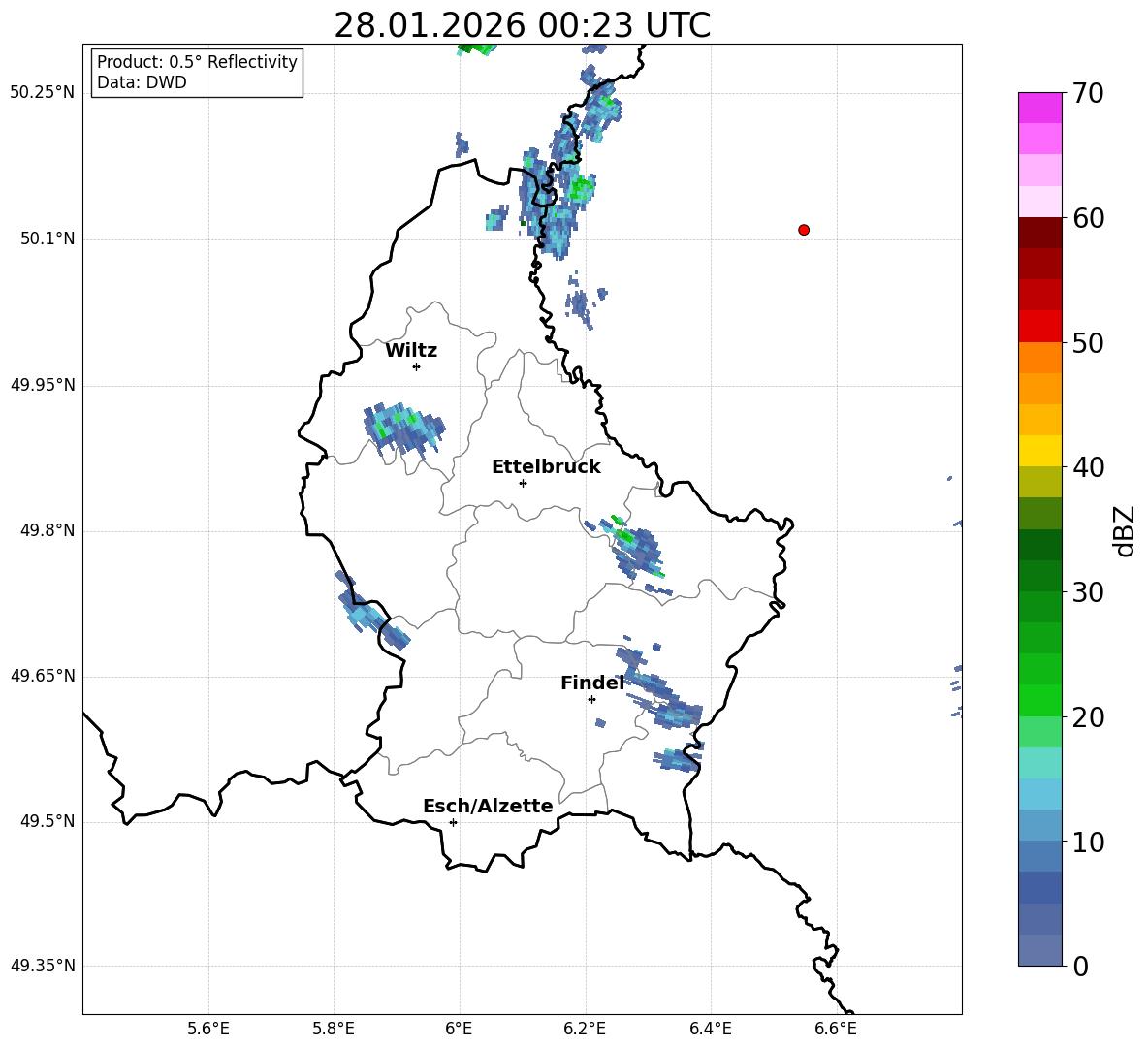The height and width of the screenshot is (1048, 1148).
Task: Click the Esch/Alzette city label
Action: [488, 807]
